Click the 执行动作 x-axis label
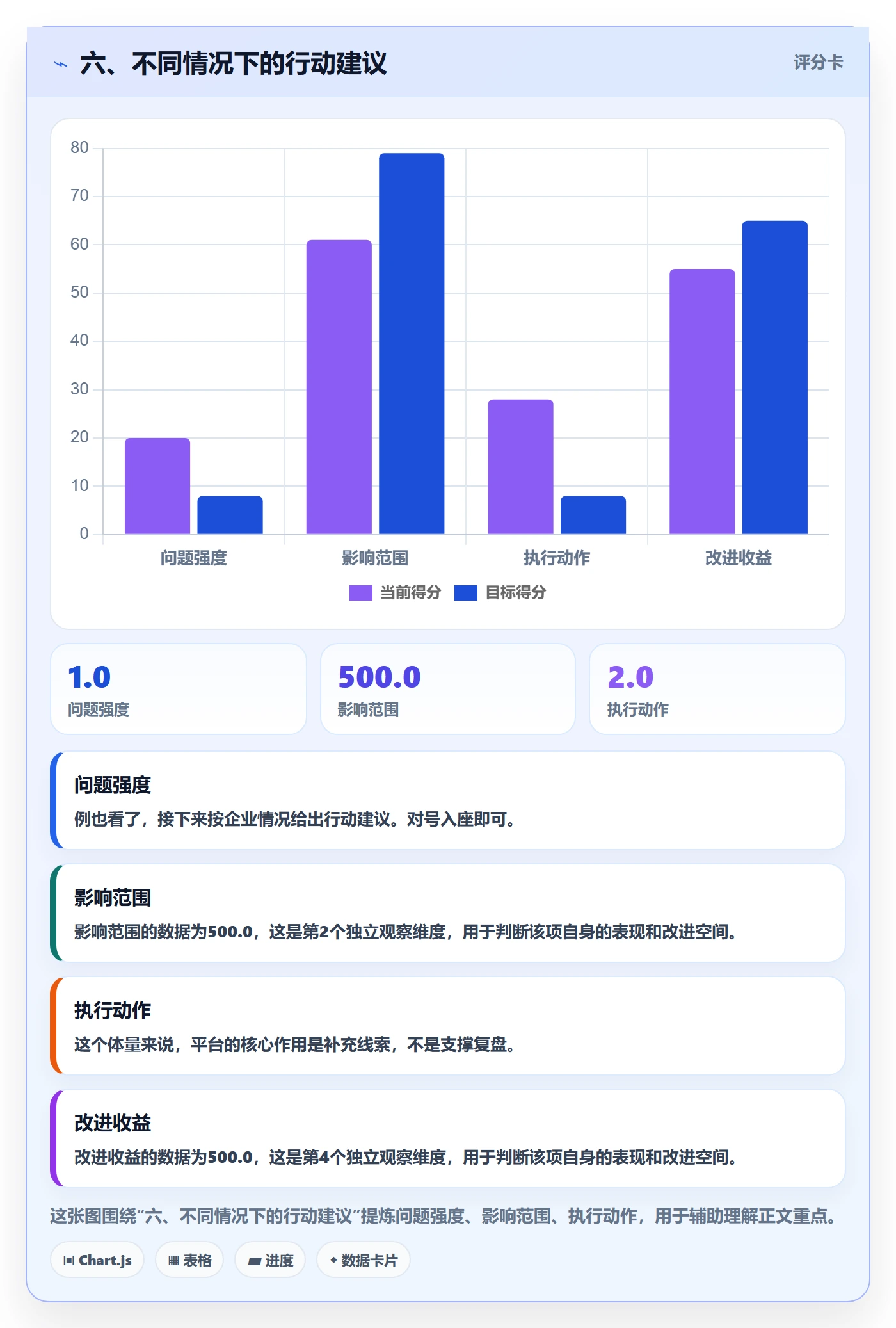The height and width of the screenshot is (1328, 896). (x=557, y=558)
